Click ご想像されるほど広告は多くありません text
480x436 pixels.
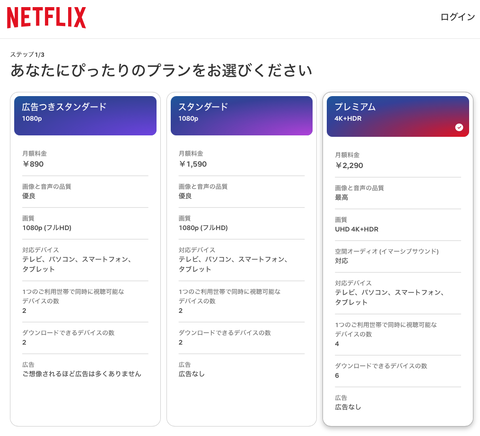point(82,374)
